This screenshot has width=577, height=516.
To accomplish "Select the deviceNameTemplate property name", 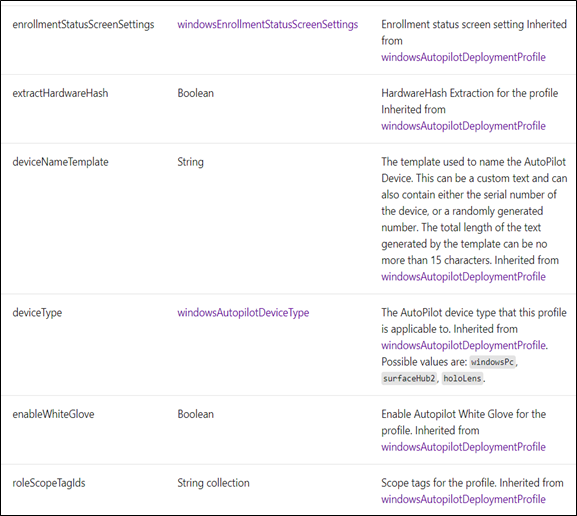I will pos(60,162).
